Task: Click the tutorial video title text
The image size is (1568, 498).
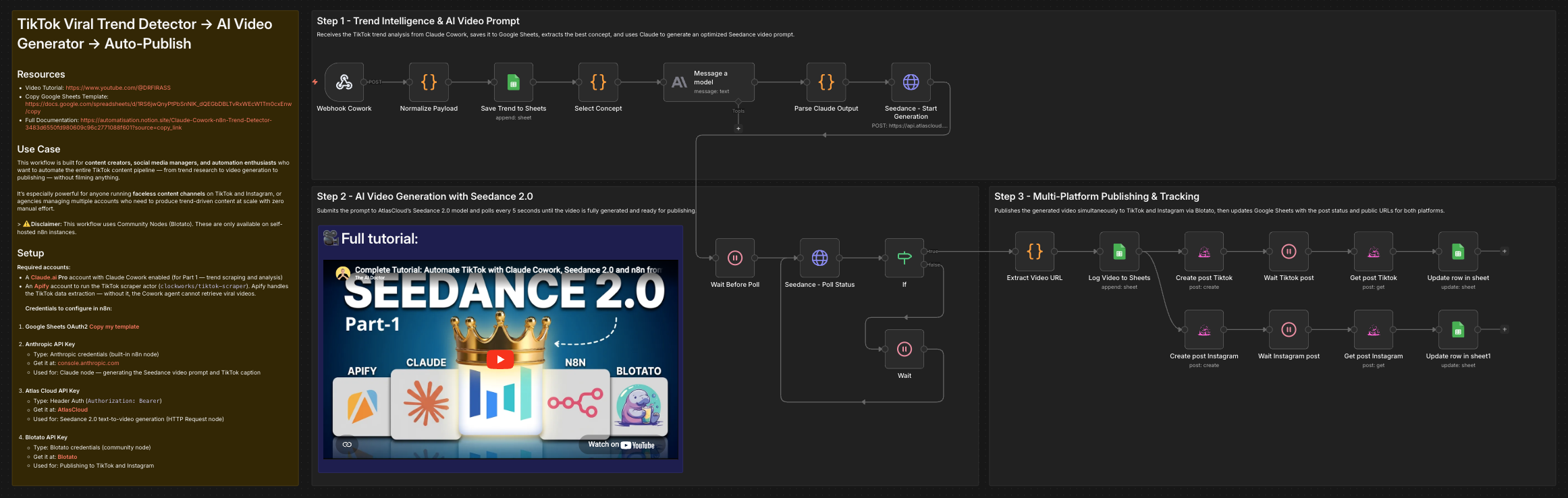Action: pyautogui.click(x=508, y=269)
